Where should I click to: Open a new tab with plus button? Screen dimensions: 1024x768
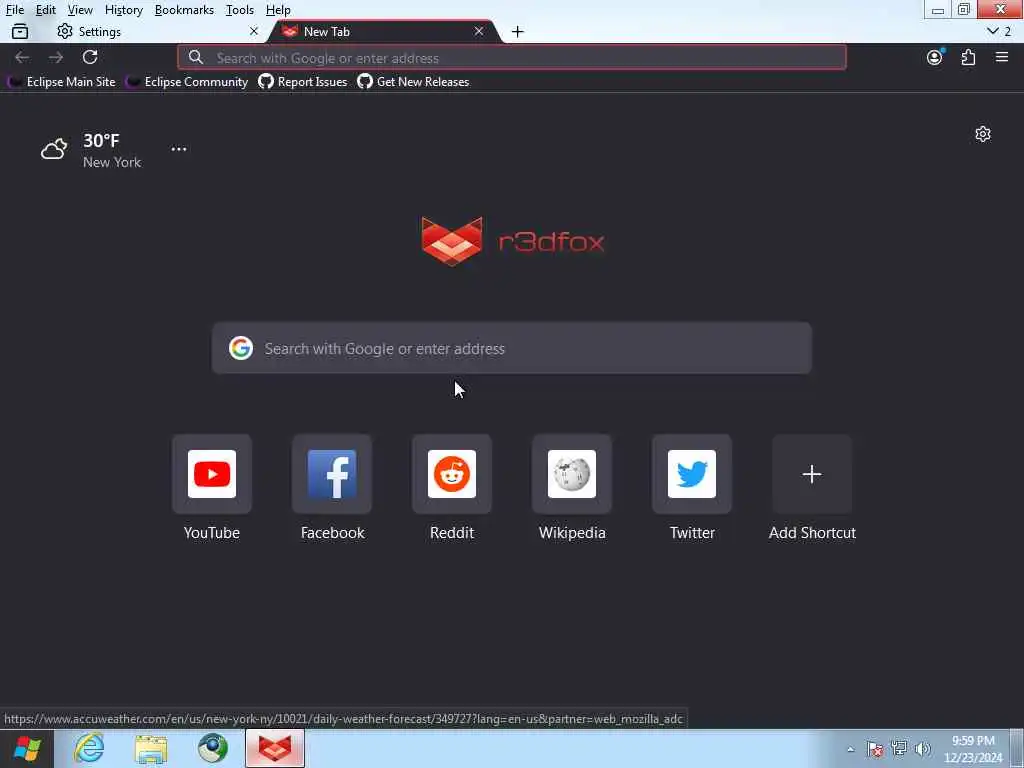click(518, 31)
